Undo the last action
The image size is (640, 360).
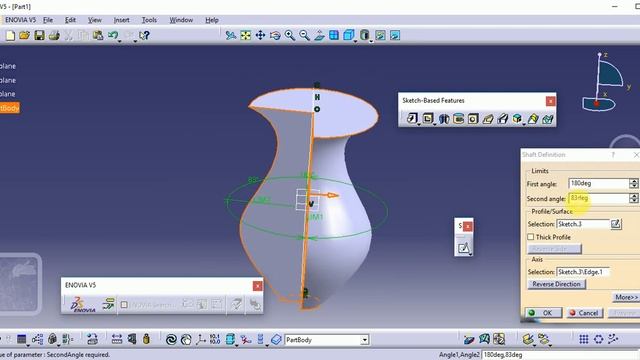(x=113, y=36)
